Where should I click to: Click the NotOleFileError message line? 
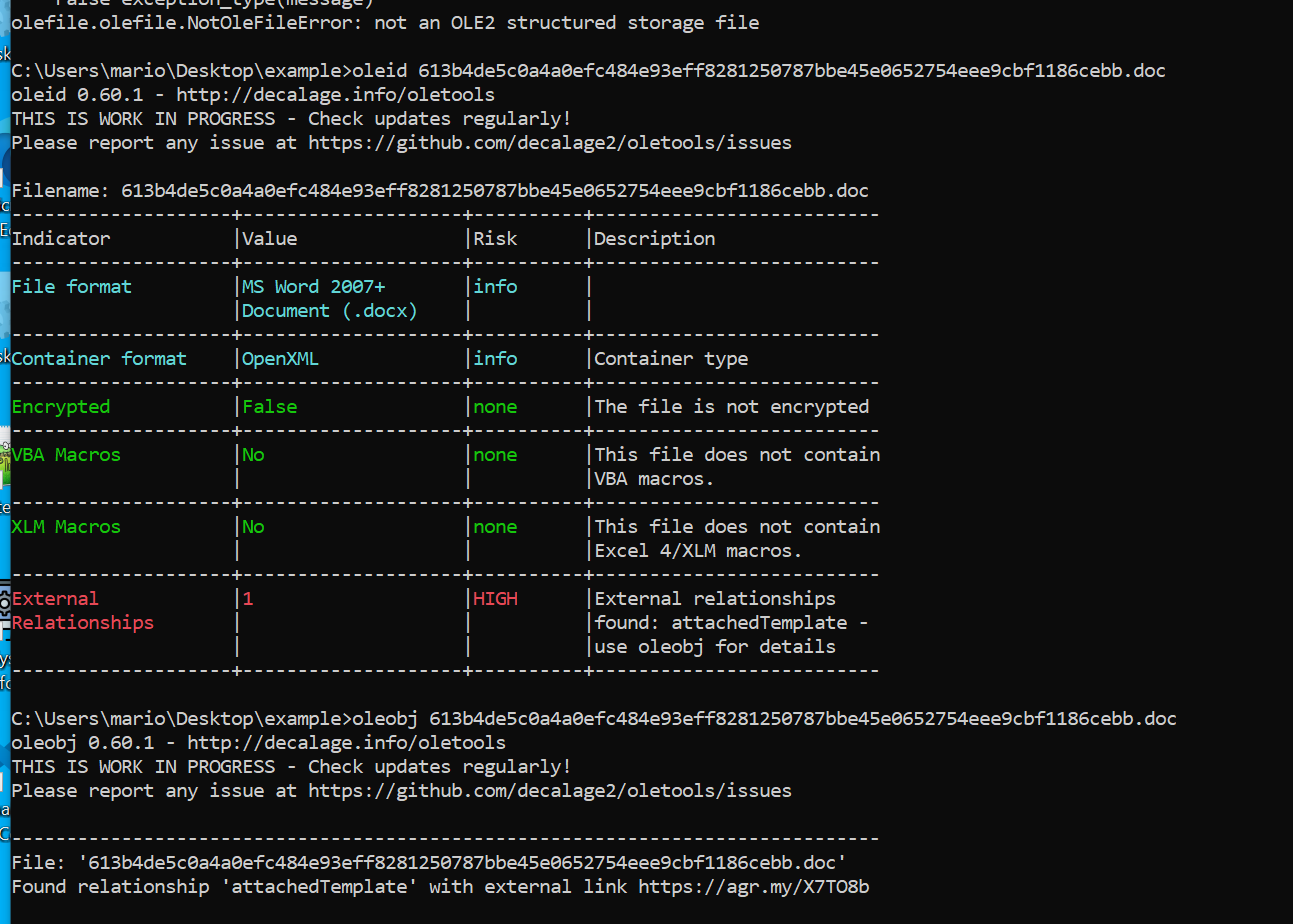[385, 23]
